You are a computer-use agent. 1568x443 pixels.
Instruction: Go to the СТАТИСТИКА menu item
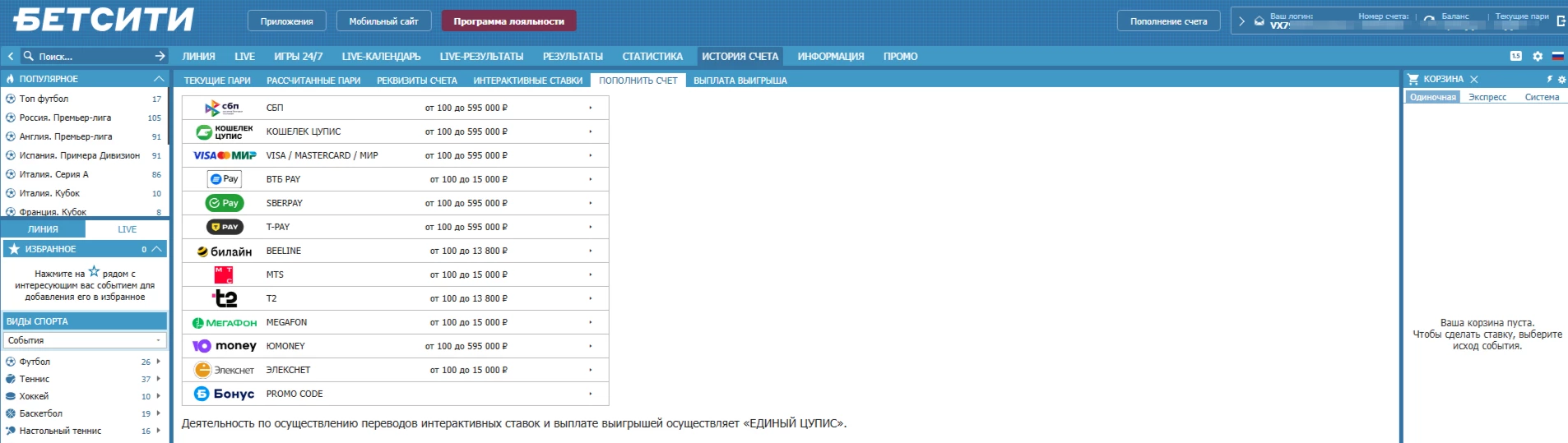[x=652, y=56]
